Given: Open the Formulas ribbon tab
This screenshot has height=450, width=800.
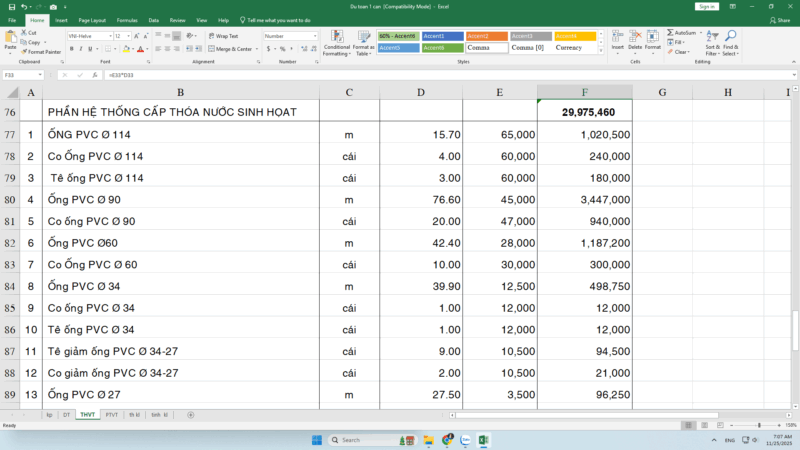Looking at the screenshot, I should [127, 19].
